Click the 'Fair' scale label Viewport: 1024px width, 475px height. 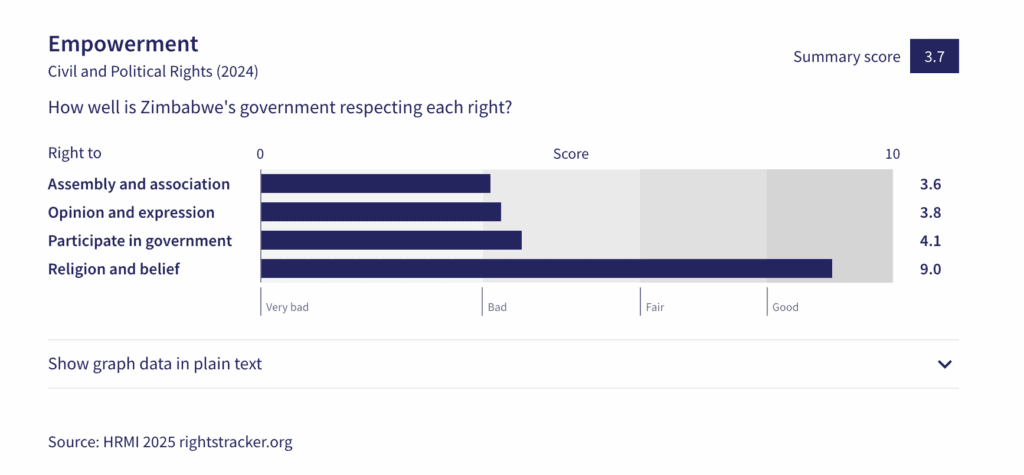coord(655,307)
